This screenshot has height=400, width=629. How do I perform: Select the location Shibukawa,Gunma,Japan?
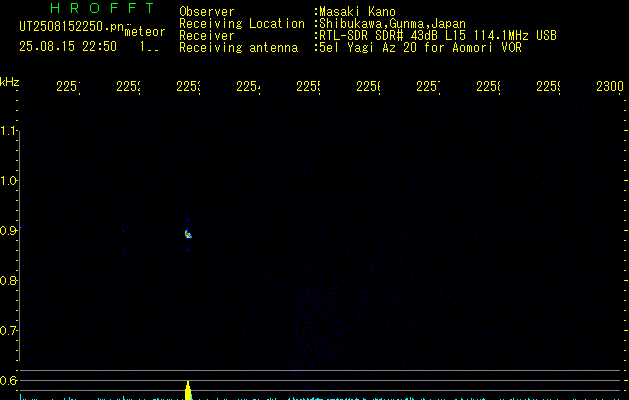point(392,24)
